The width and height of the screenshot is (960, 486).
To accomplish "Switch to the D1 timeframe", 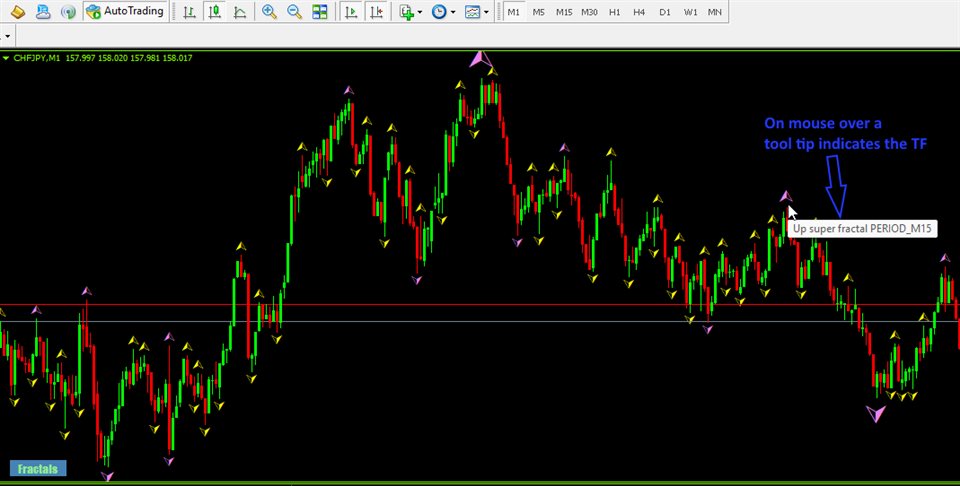I will click(665, 12).
